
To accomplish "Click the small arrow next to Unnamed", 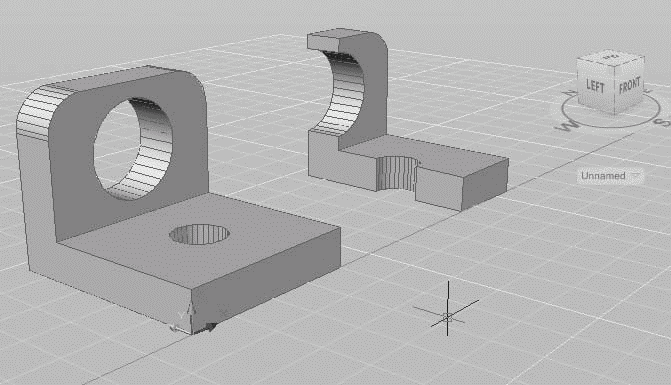I will point(636,176).
